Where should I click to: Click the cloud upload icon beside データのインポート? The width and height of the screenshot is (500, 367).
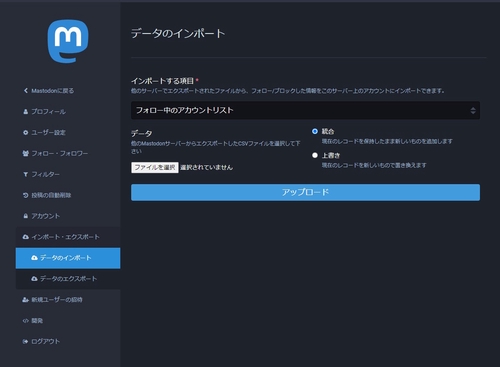pos(34,258)
